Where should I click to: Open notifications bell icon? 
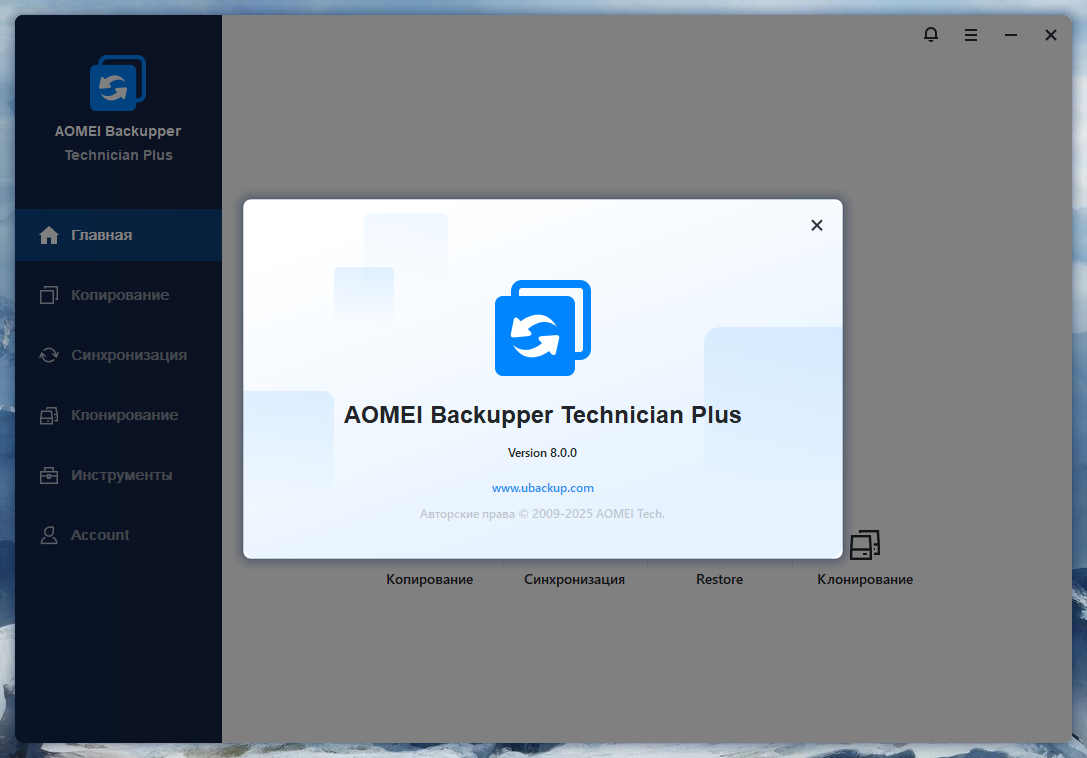click(x=931, y=35)
